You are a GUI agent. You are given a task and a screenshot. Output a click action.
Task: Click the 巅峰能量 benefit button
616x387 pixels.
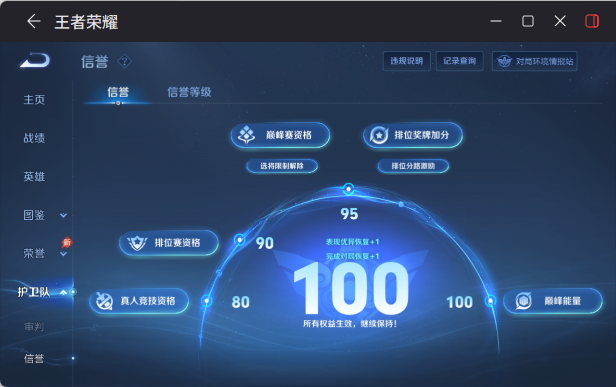tap(553, 301)
